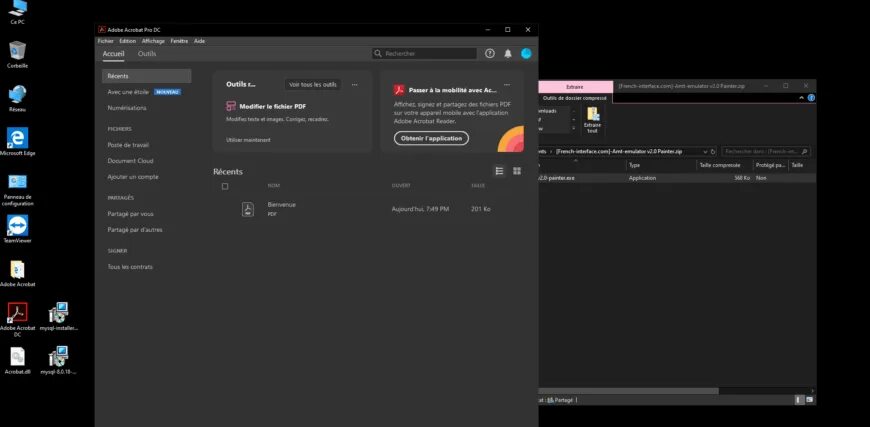
Task: Open the mysql-installer desktop icon
Action: [58, 316]
